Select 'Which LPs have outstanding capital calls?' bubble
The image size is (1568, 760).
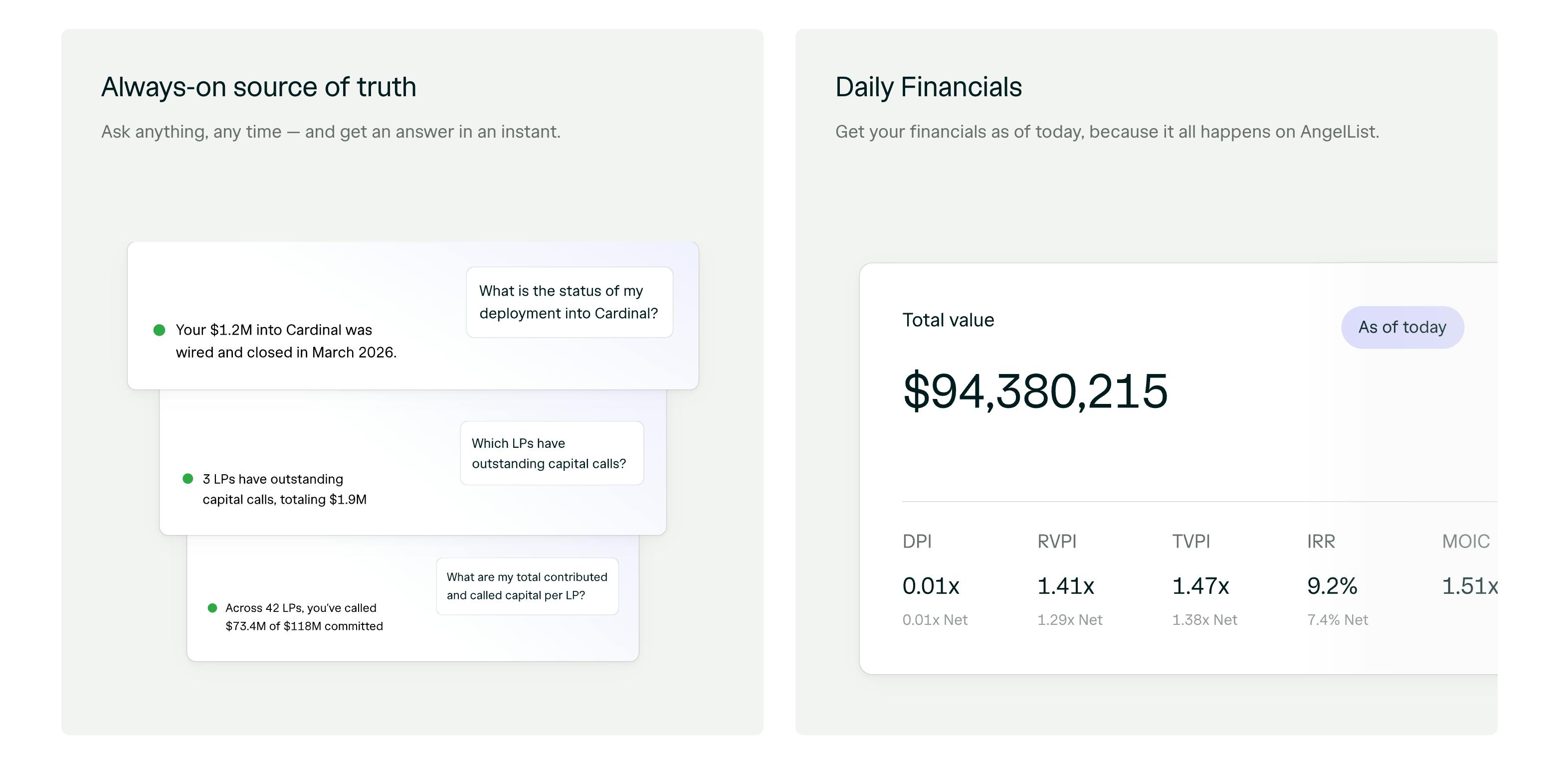552,453
